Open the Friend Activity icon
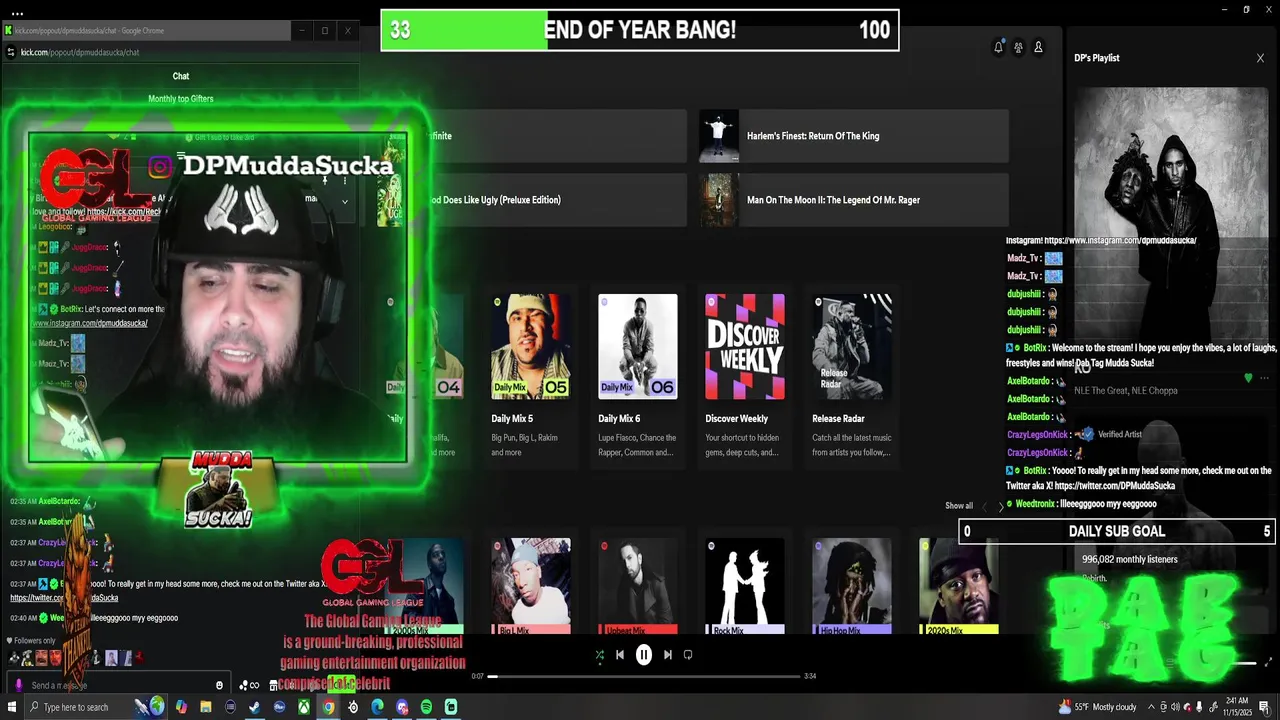The height and width of the screenshot is (720, 1280). 1018,47
